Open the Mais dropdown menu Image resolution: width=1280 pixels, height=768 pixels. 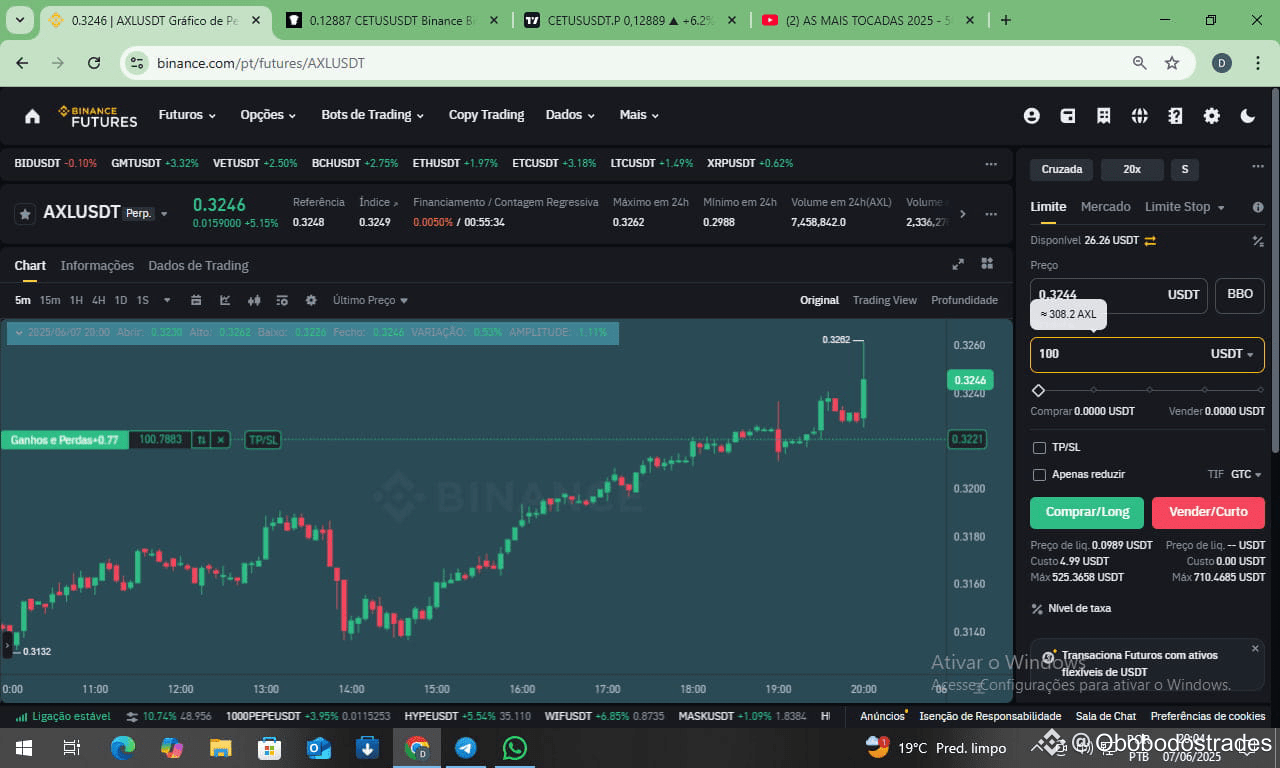639,115
